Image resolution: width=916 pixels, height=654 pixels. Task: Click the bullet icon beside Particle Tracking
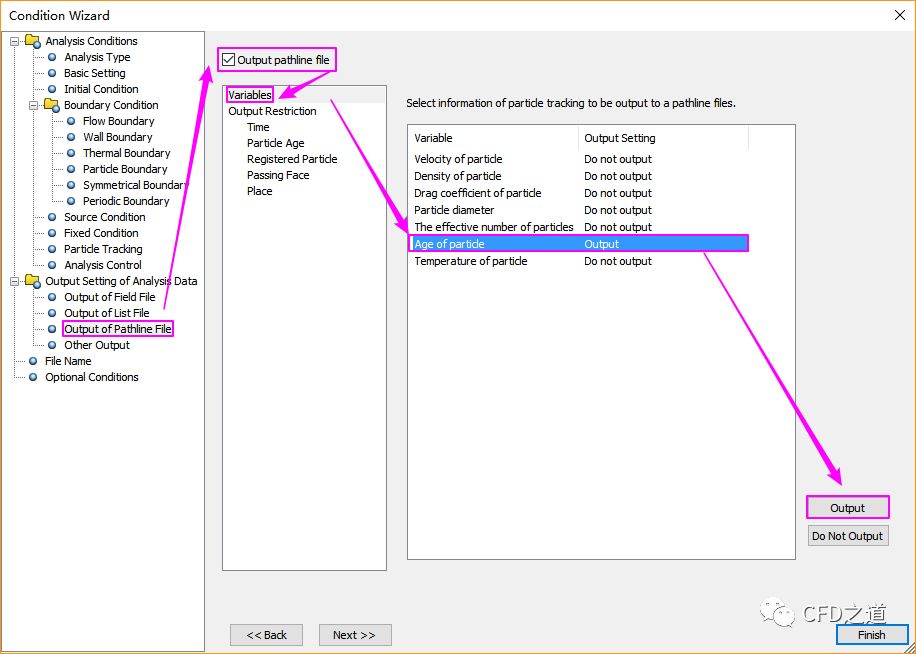[52, 249]
